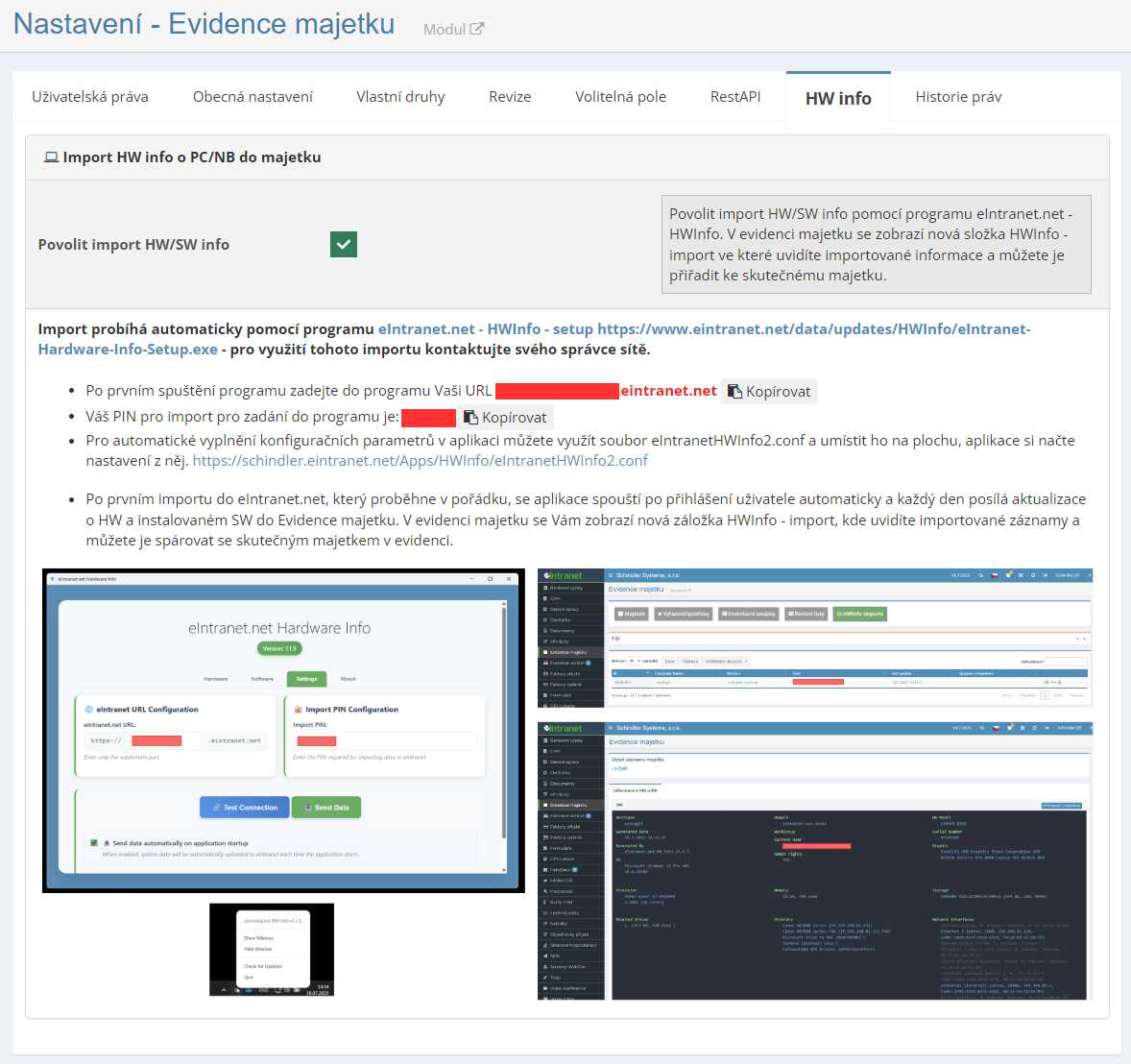This screenshot has height=1064, width=1131.
Task: Copy the URL with Kopírovat button
Action: tap(769, 391)
